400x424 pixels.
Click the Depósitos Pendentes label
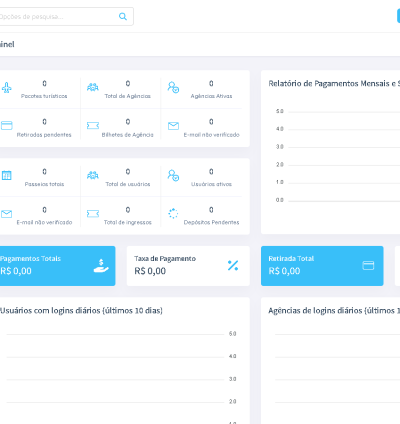point(211,222)
